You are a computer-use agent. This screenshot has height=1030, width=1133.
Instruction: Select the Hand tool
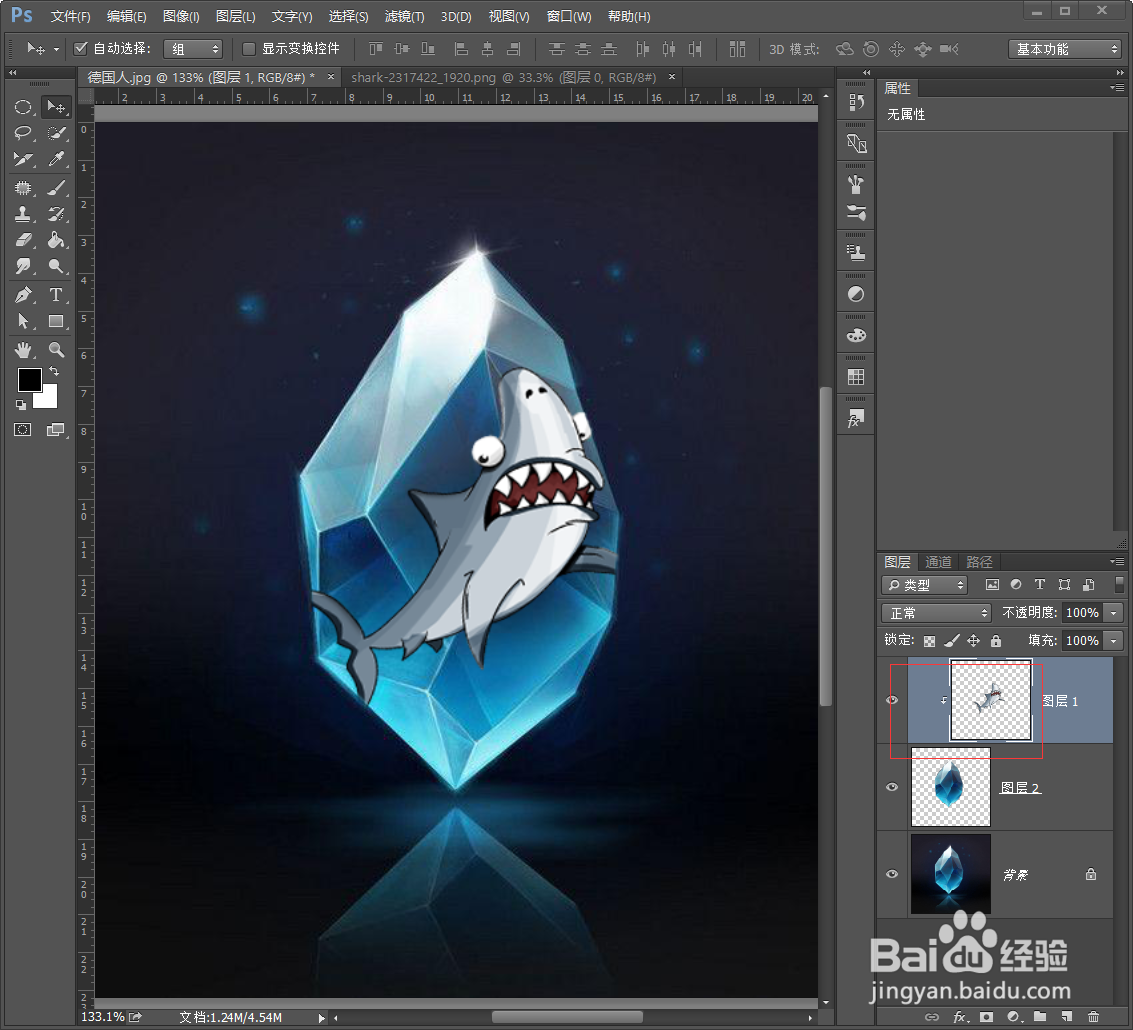(23, 351)
